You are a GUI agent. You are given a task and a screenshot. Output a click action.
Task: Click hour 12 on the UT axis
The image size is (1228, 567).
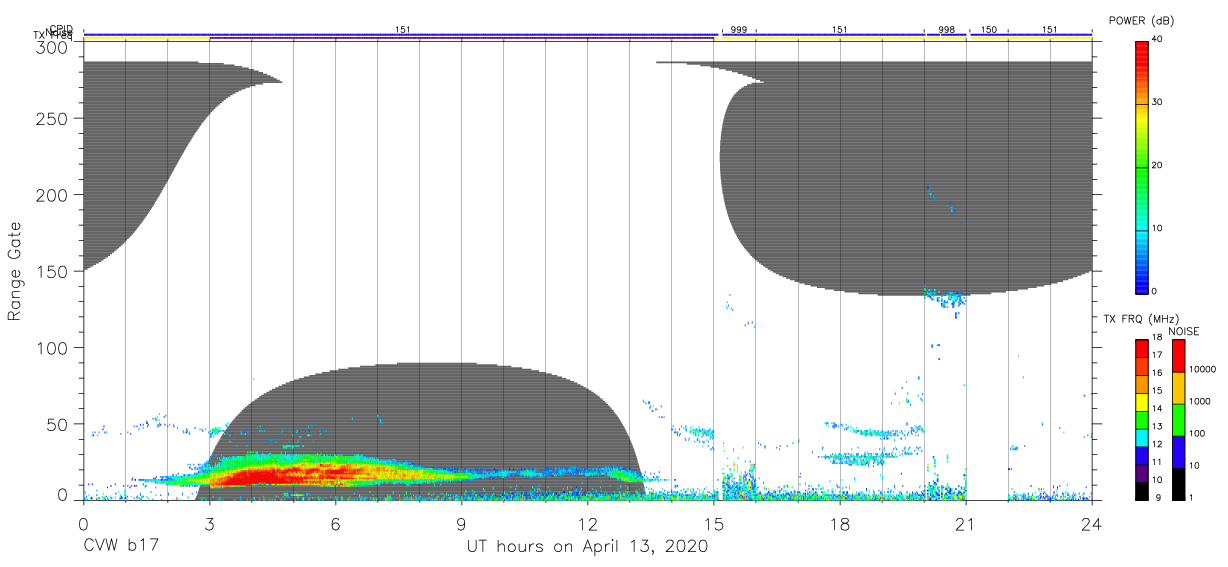[587, 524]
